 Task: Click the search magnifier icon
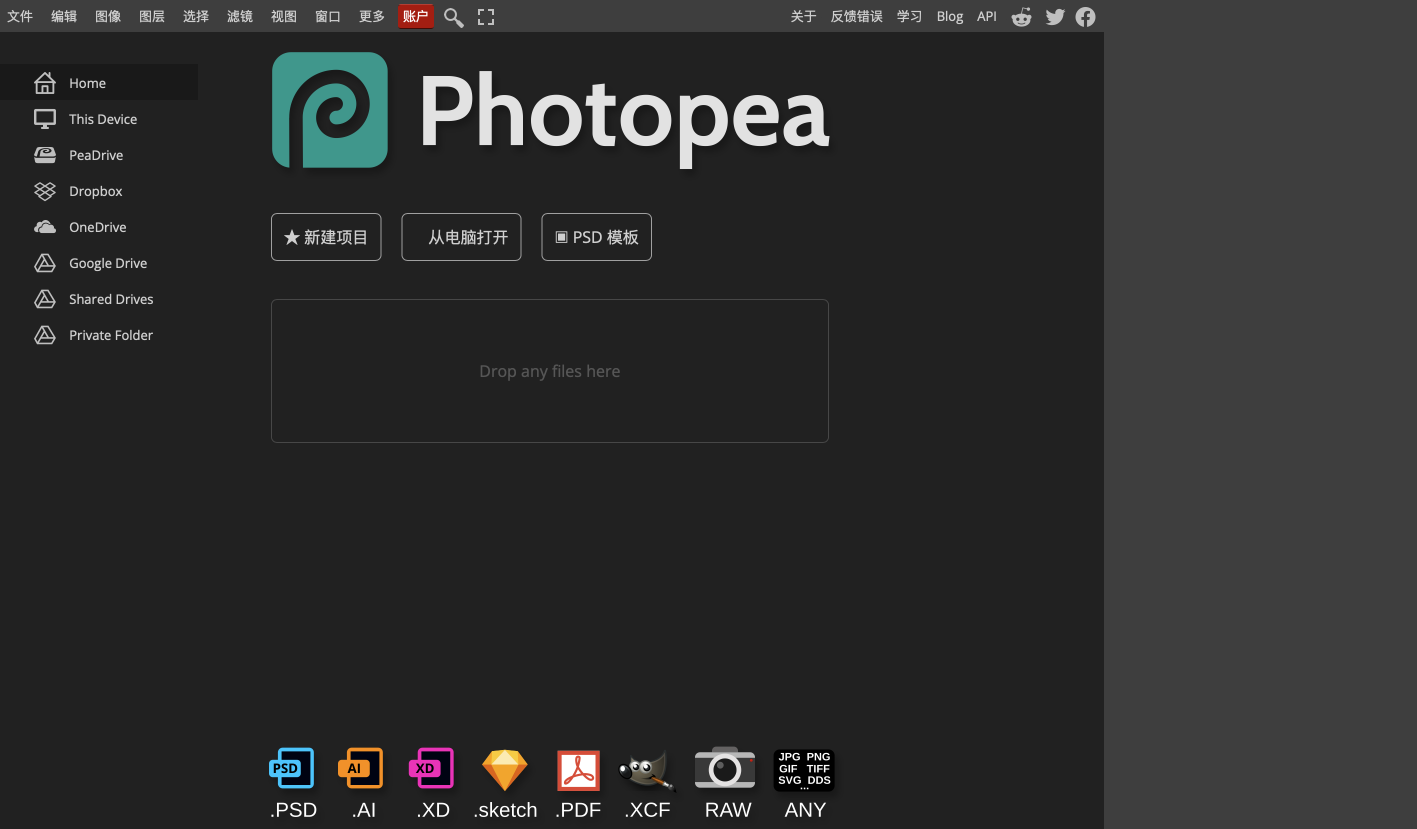453,17
